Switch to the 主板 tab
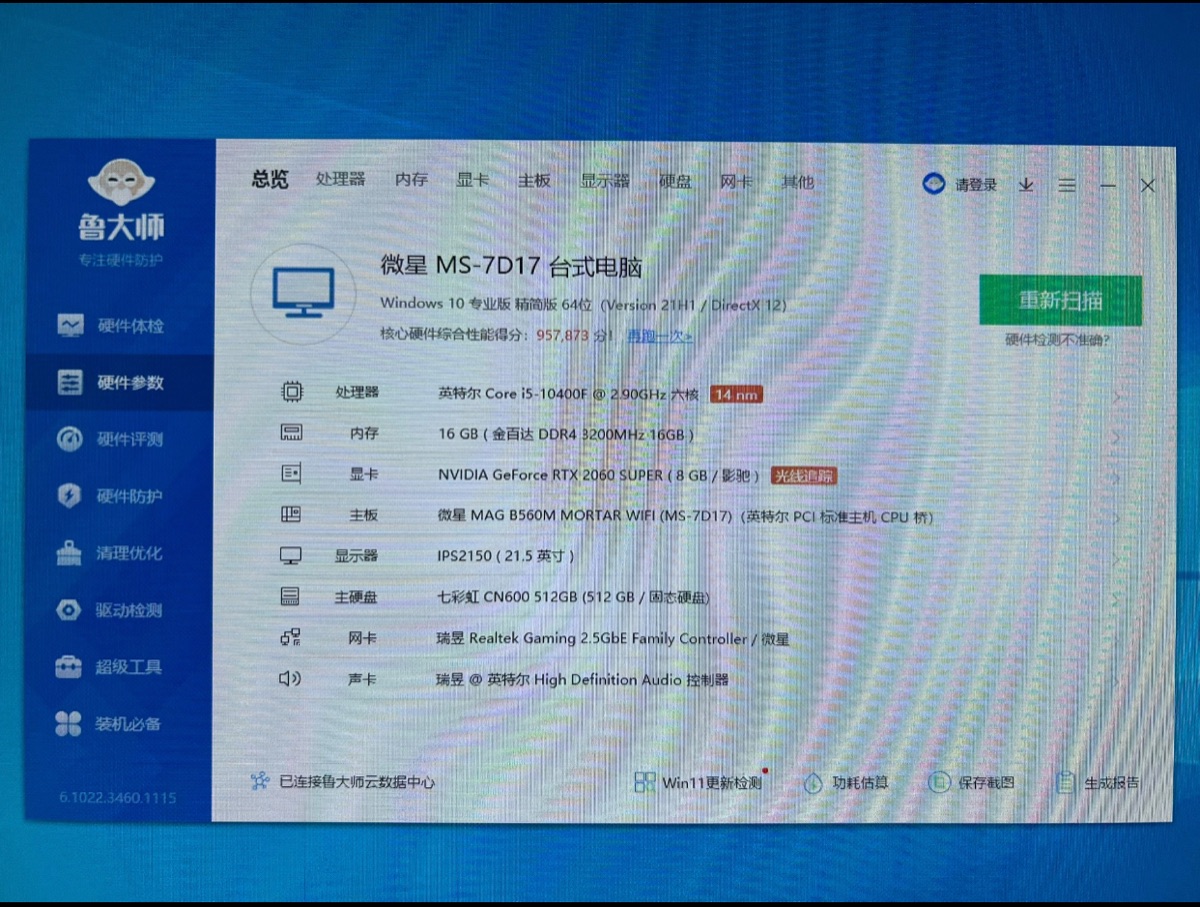The height and width of the screenshot is (907, 1200). tap(535, 181)
